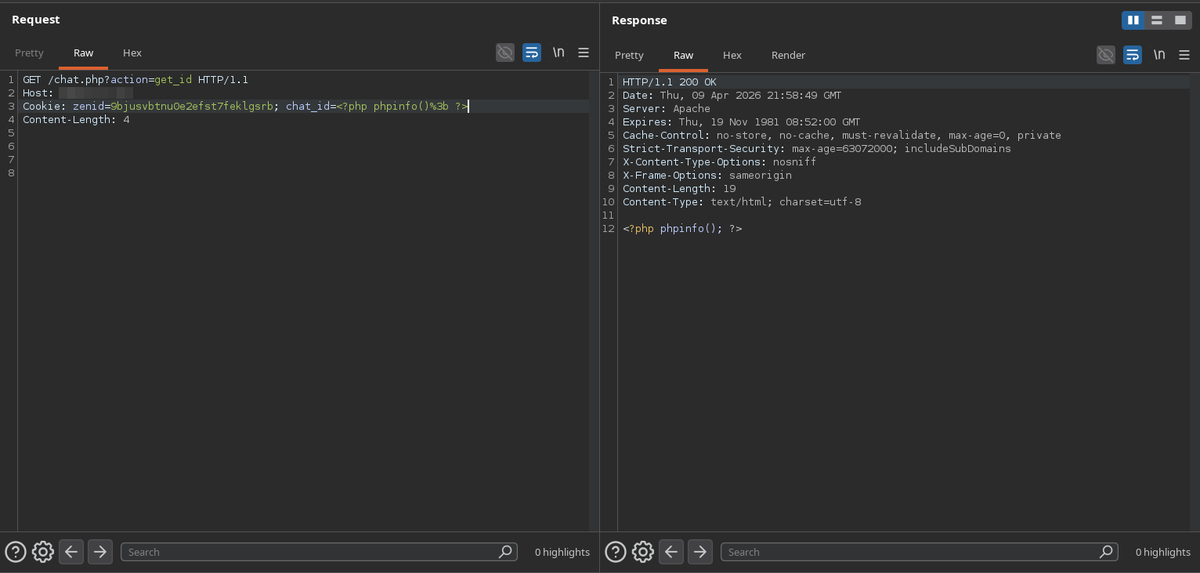Open Request panel hamburger options menu
This screenshot has height=573, width=1200.
(583, 52)
